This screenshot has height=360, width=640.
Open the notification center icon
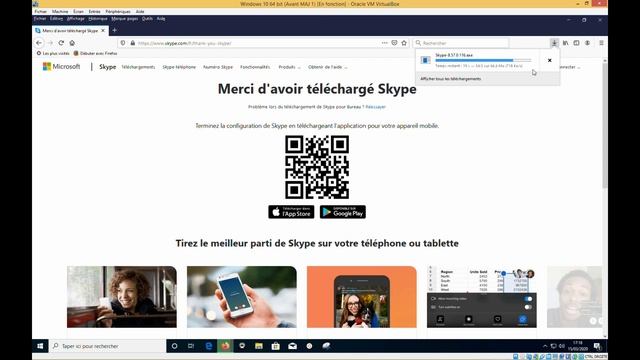coord(597,346)
